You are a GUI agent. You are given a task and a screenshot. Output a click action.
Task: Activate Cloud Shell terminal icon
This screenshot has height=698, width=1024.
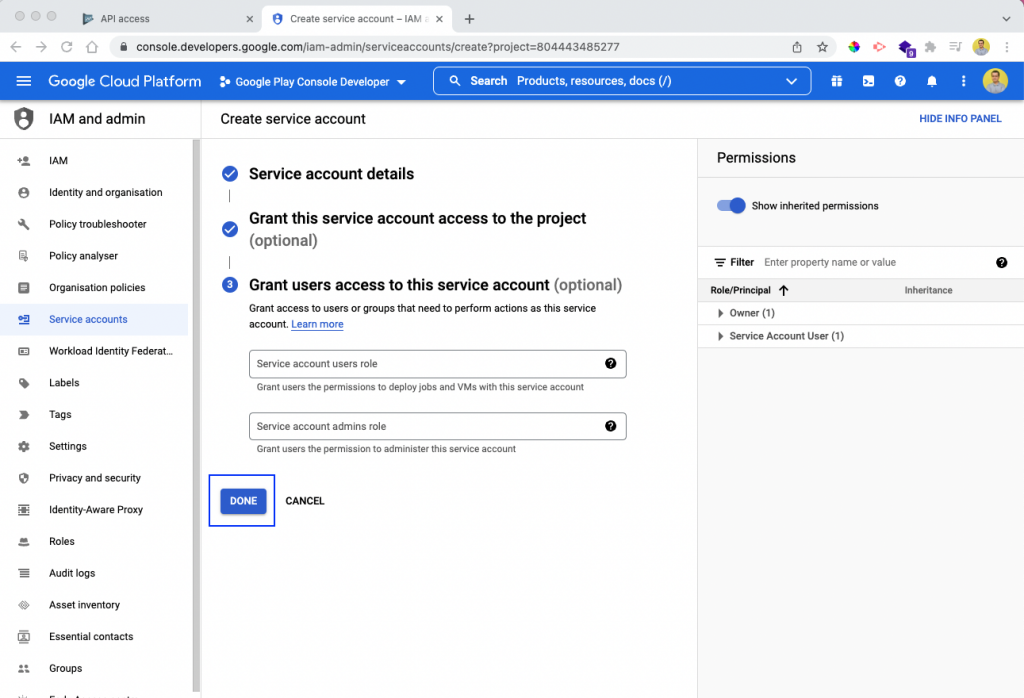[x=868, y=81]
